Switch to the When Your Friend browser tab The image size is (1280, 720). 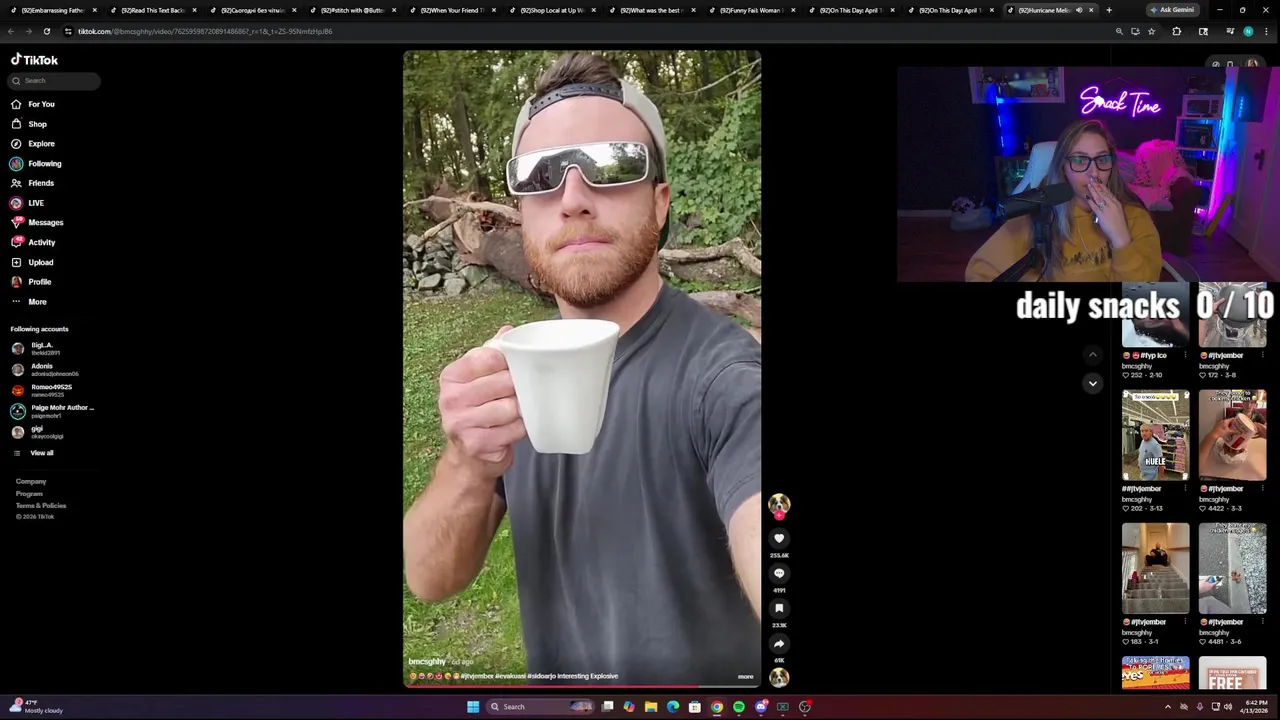[450, 10]
